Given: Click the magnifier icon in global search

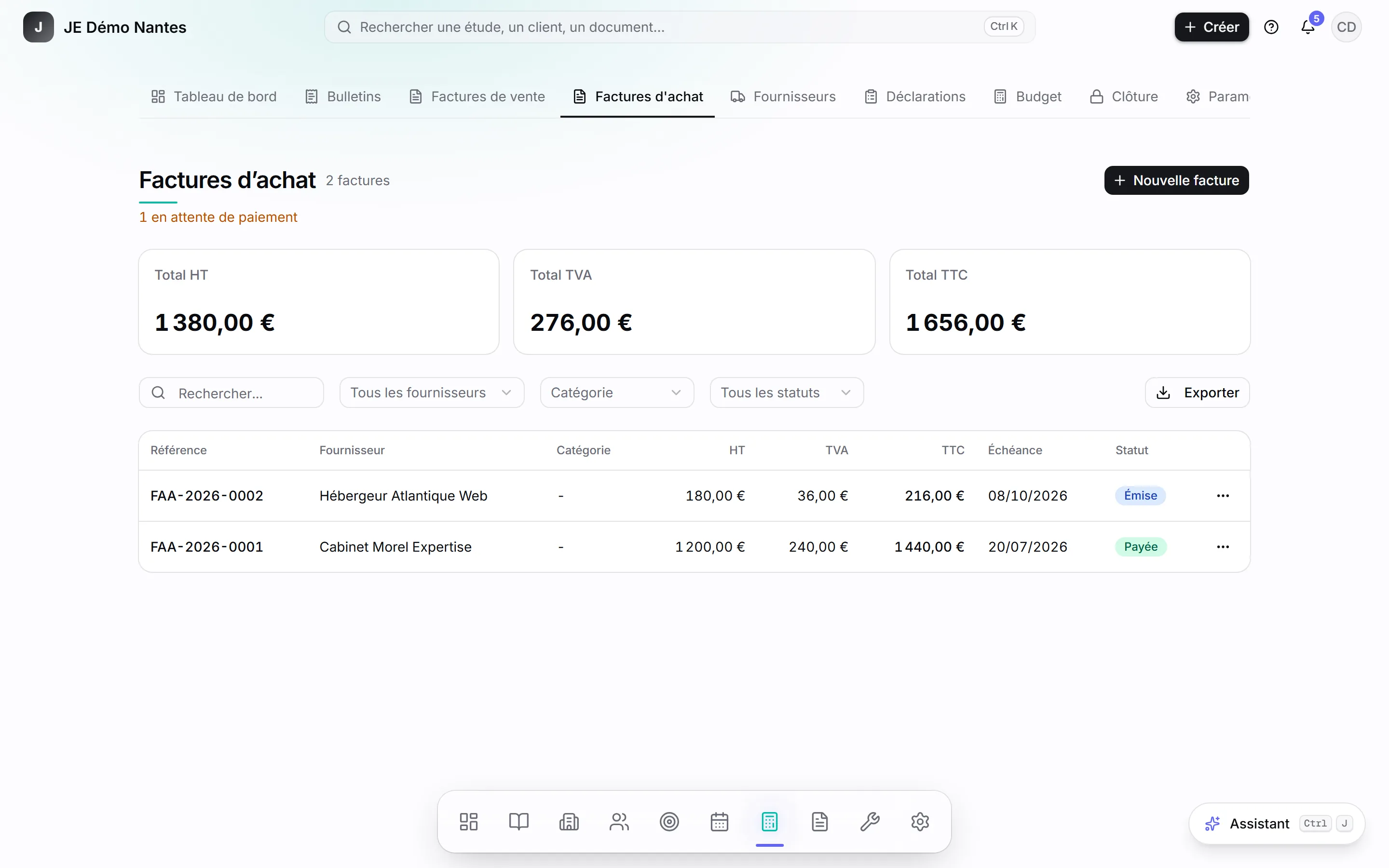Looking at the screenshot, I should coord(344,27).
